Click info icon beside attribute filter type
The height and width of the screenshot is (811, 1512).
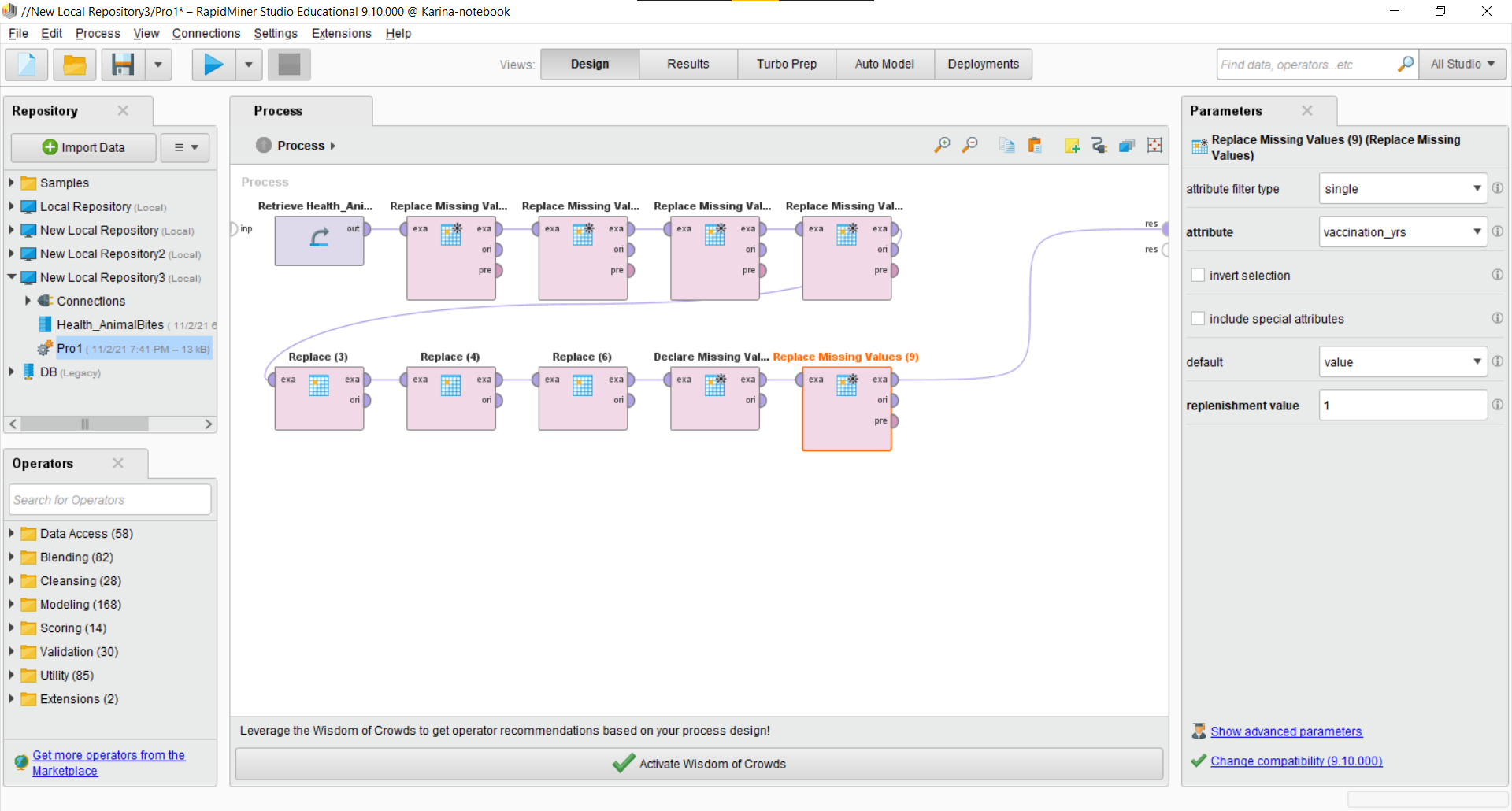[1497, 188]
